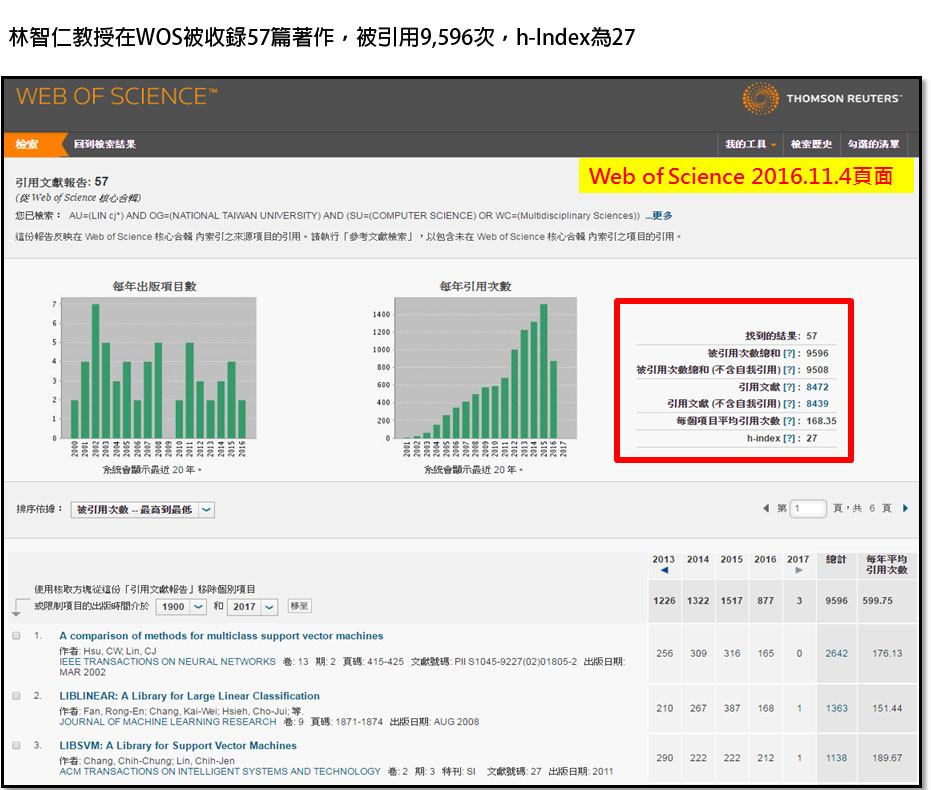Click total citations 1363 for LIBLINEAR
The image size is (931, 790).
tap(837, 708)
